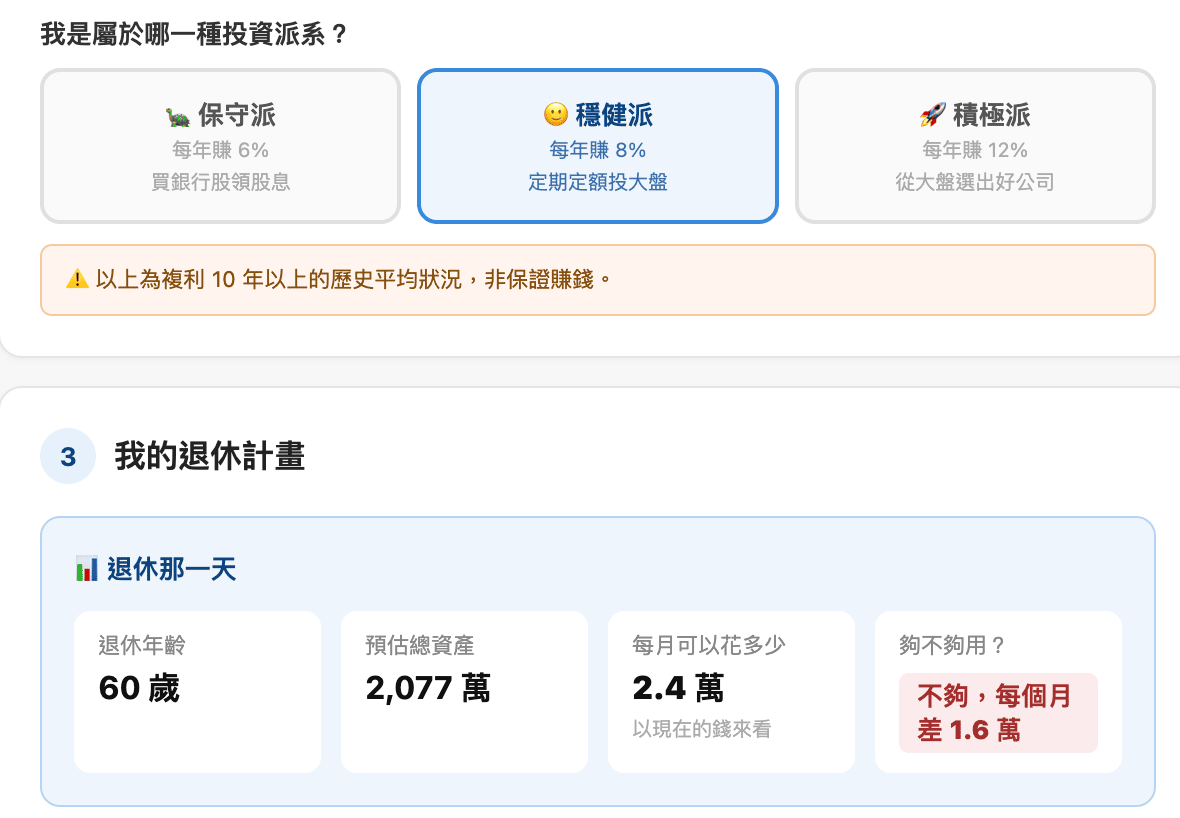
Task: Click the 每年賺 12% text
Action: [975, 150]
